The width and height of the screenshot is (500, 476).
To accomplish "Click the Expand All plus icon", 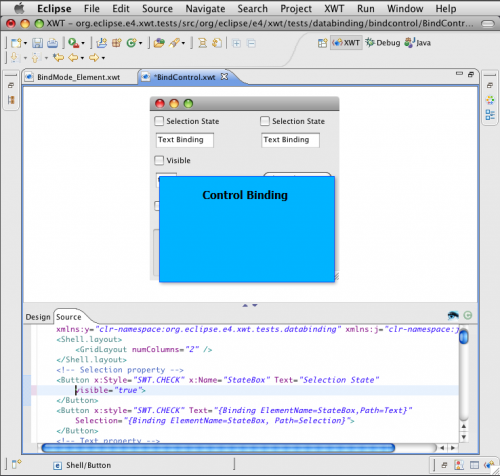I will [x=236, y=43].
